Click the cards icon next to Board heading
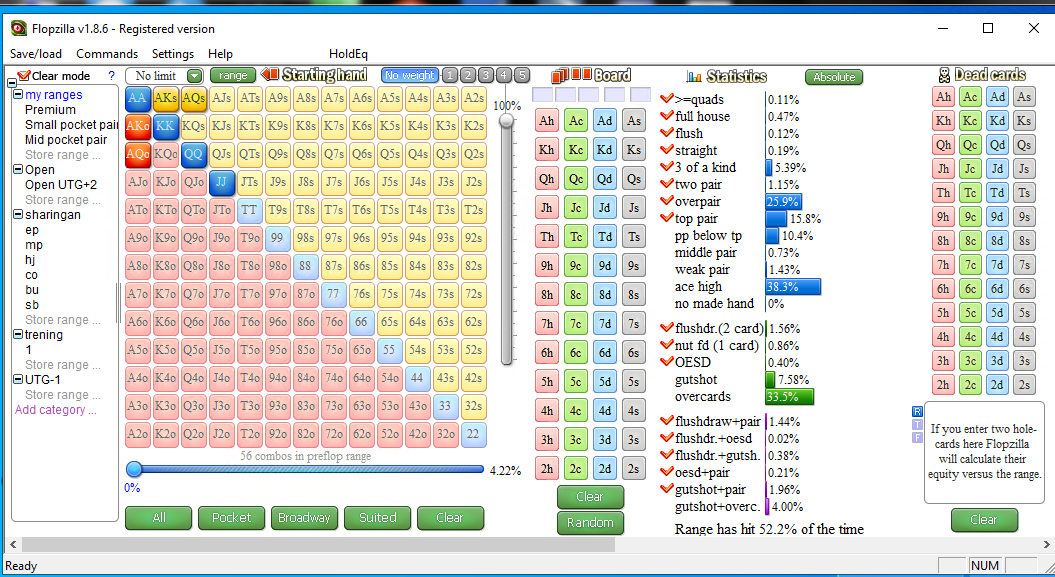Viewport: 1055px width, 577px height. (571, 75)
